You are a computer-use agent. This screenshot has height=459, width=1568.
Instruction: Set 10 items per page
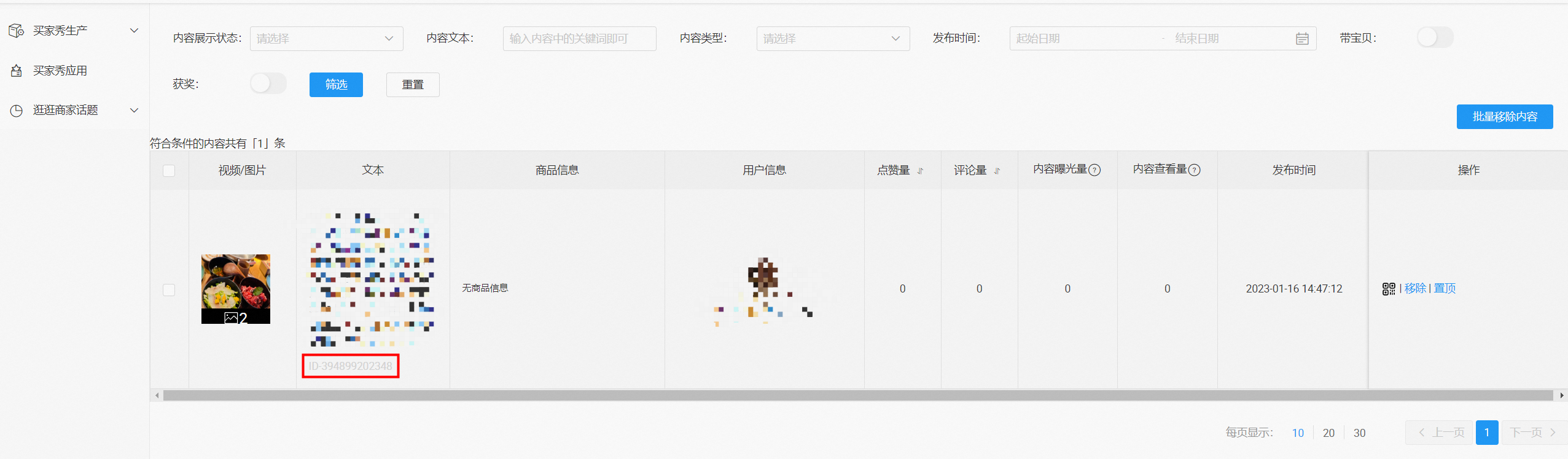pyautogui.click(x=1298, y=433)
